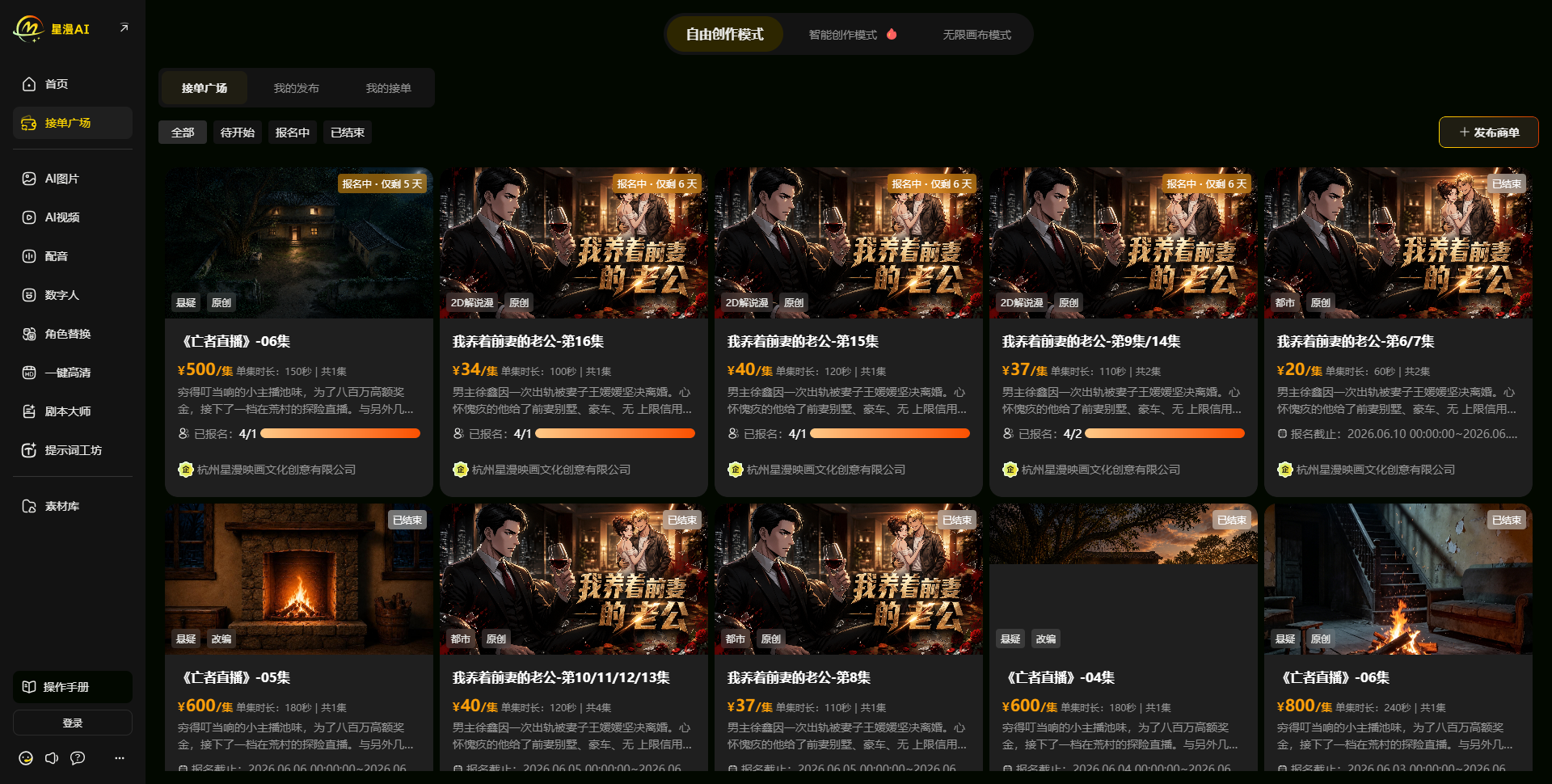Launch the 配音 dubbing tool
Screen dimensions: 1552x784
73,256
